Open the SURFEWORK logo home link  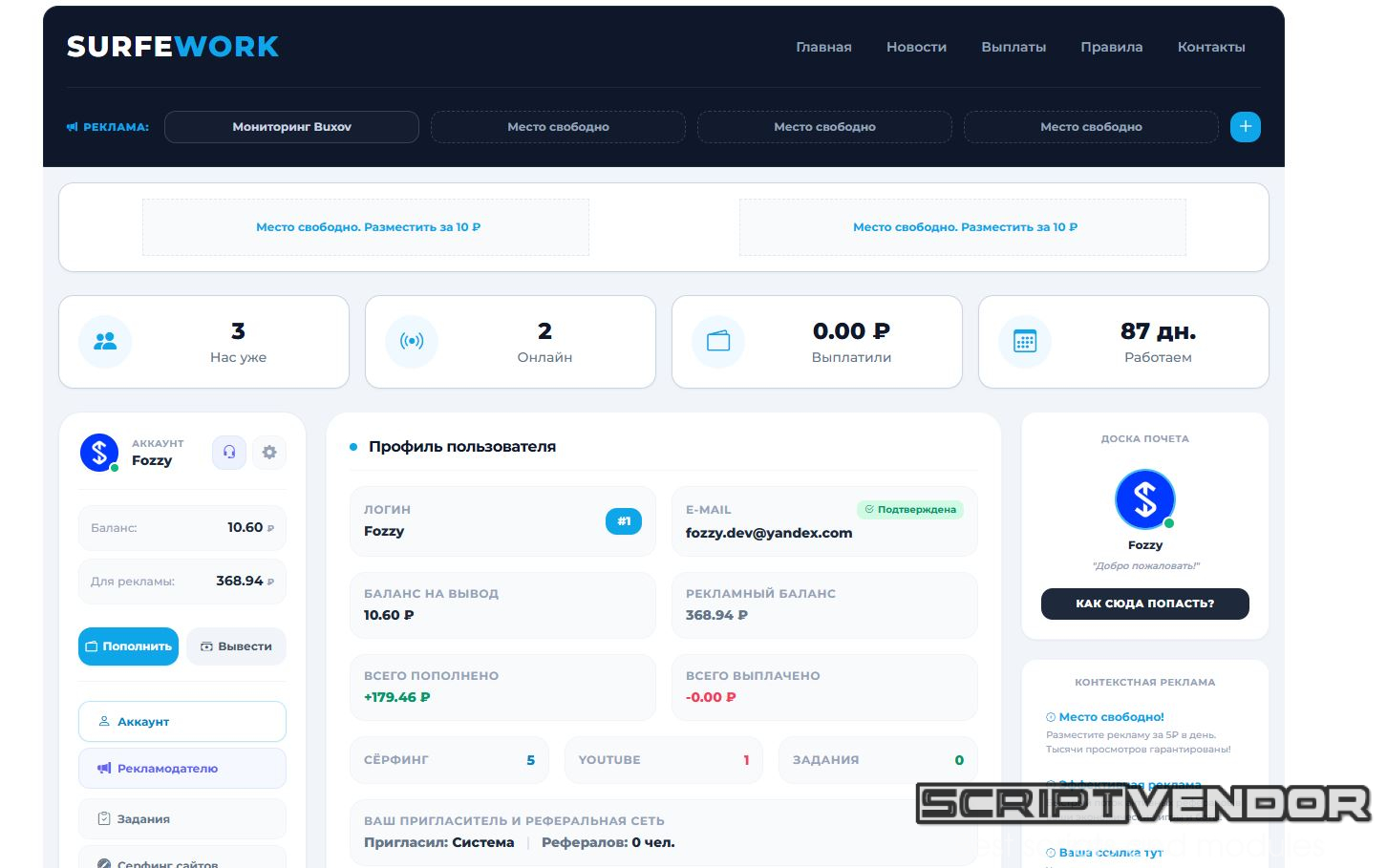[x=173, y=47]
